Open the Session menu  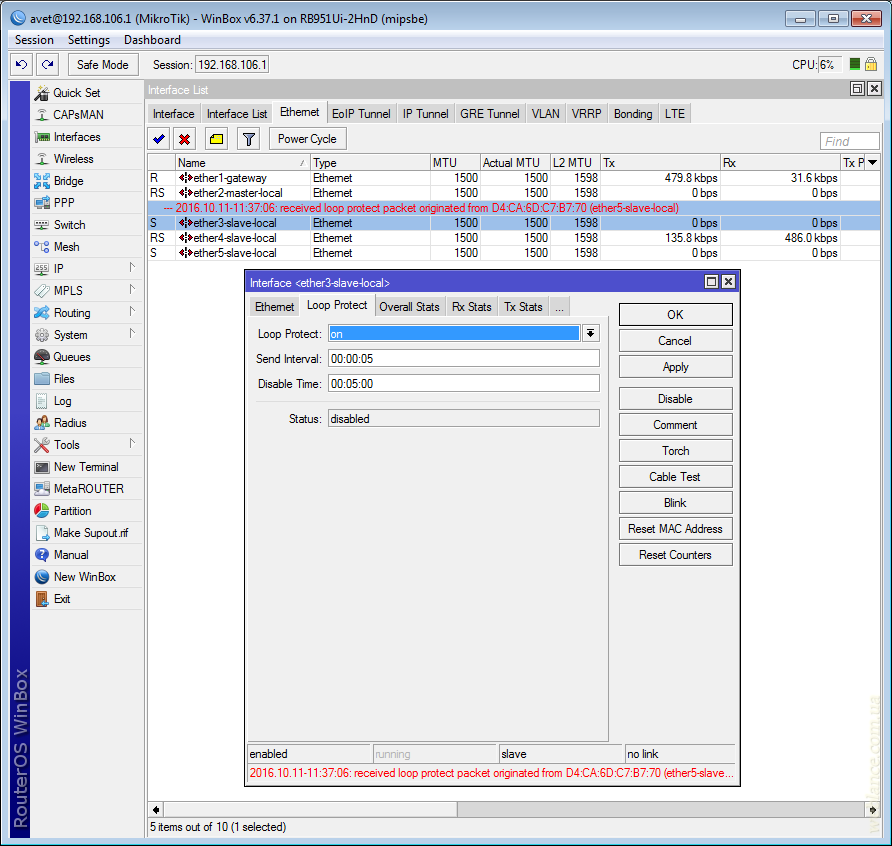pos(34,40)
